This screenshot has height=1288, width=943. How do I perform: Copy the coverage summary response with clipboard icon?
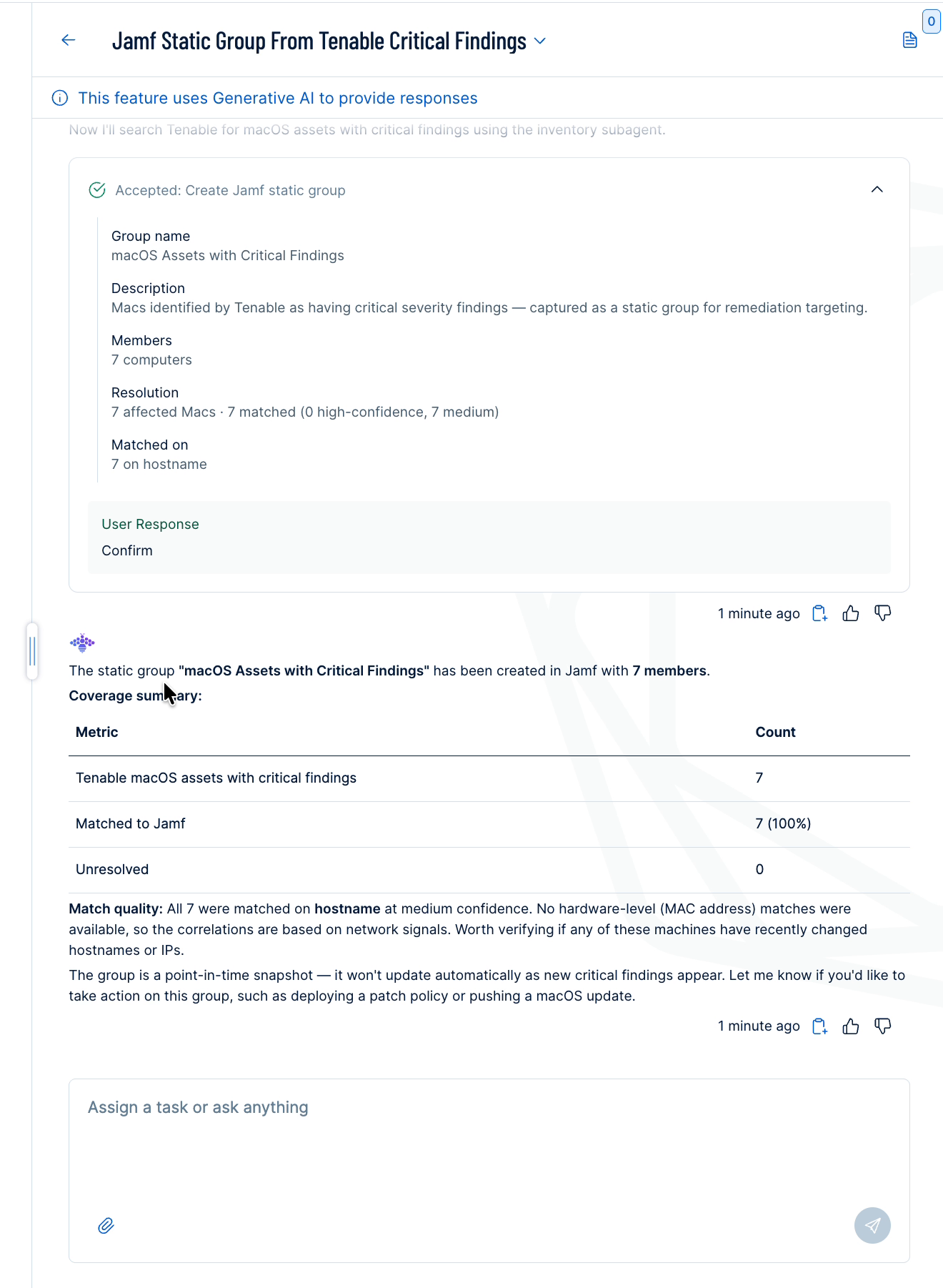pyautogui.click(x=819, y=1026)
